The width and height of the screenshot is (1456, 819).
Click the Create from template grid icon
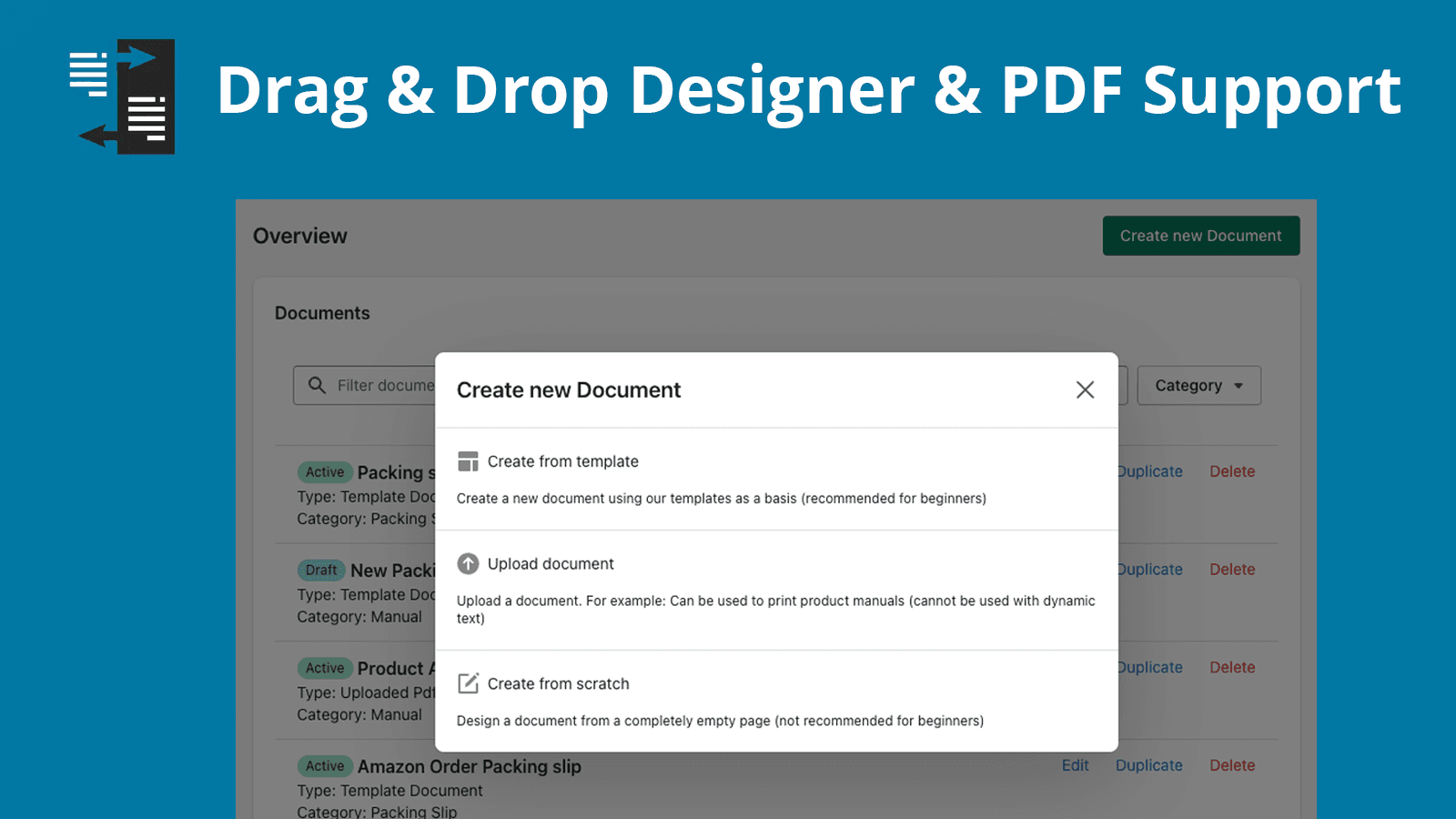(x=468, y=461)
